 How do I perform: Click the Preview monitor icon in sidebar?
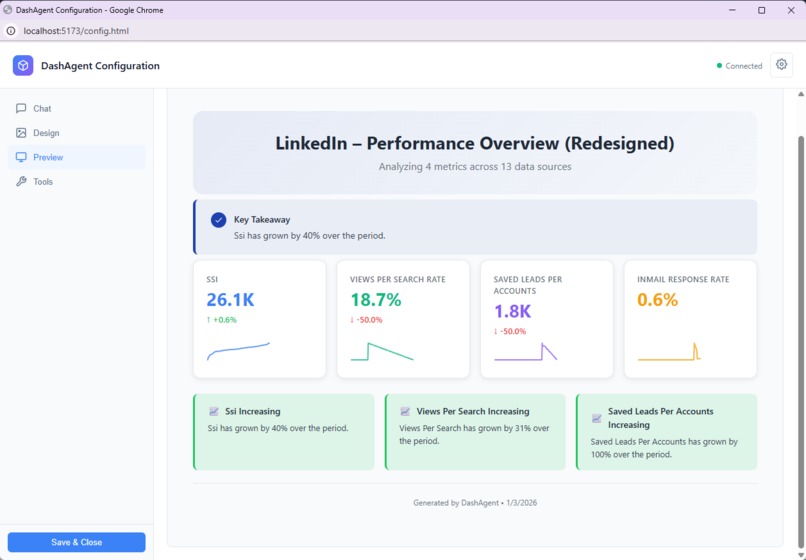click(21, 157)
